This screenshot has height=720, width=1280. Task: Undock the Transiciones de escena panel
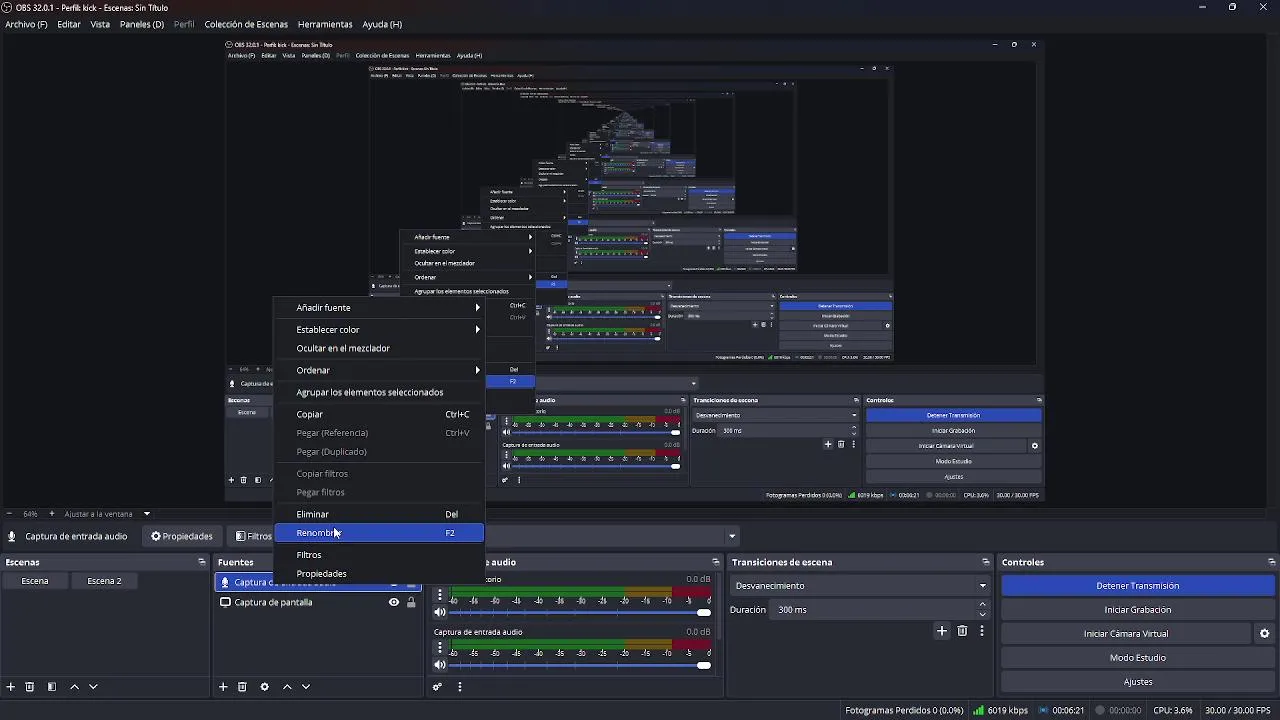tap(986, 562)
